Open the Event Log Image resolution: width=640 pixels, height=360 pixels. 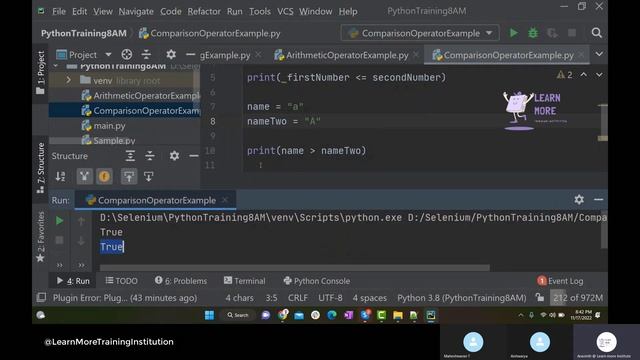click(560, 281)
